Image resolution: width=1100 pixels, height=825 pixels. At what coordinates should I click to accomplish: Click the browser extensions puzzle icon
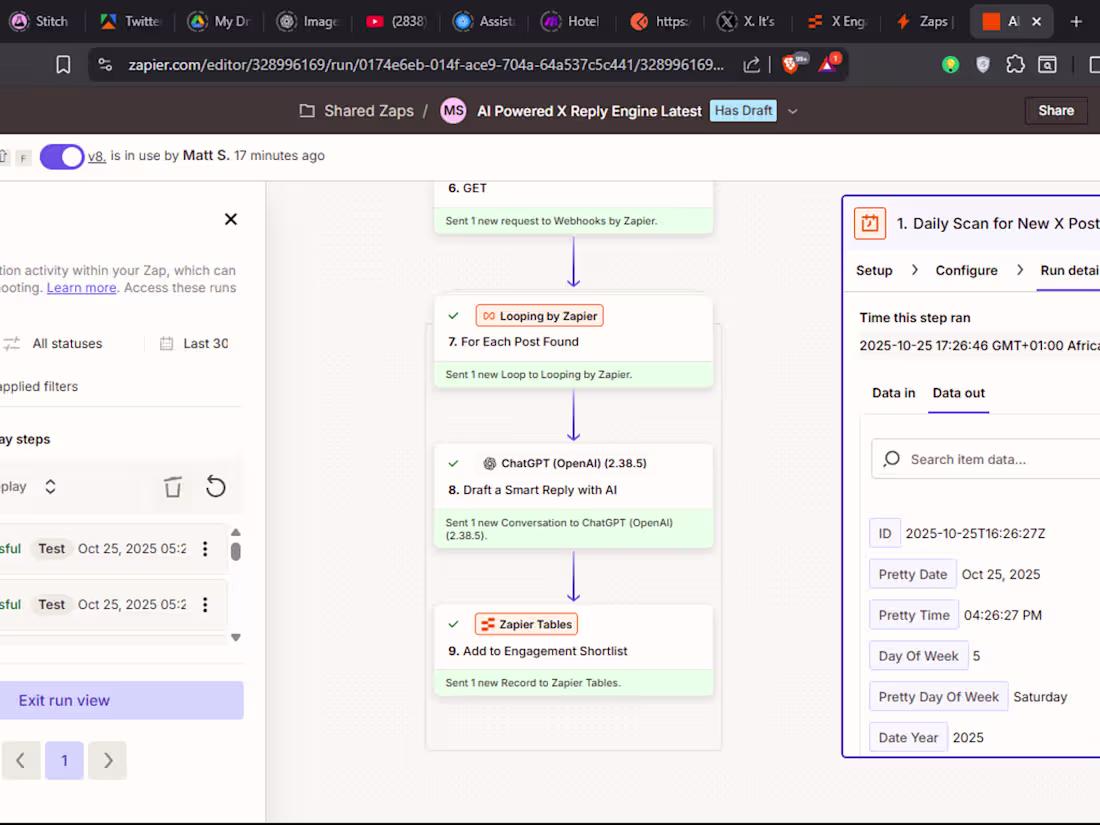[1015, 65]
